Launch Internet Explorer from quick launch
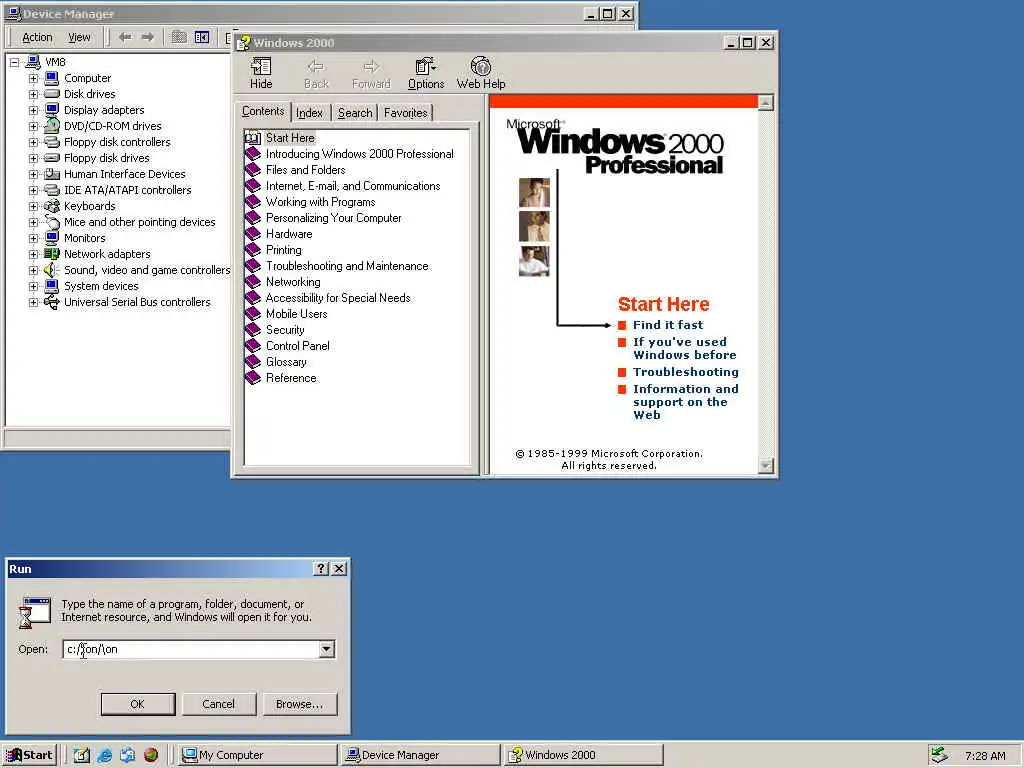 (104, 755)
